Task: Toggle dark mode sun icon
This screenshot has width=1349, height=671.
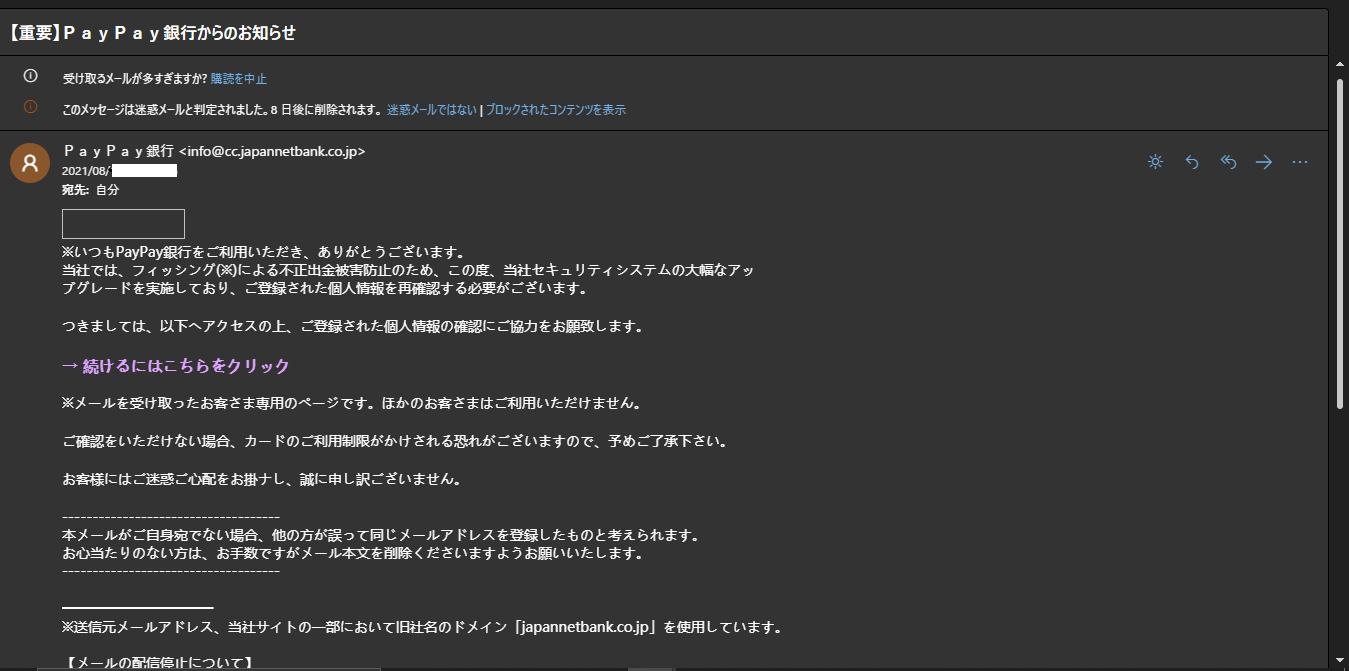Action: click(1155, 162)
